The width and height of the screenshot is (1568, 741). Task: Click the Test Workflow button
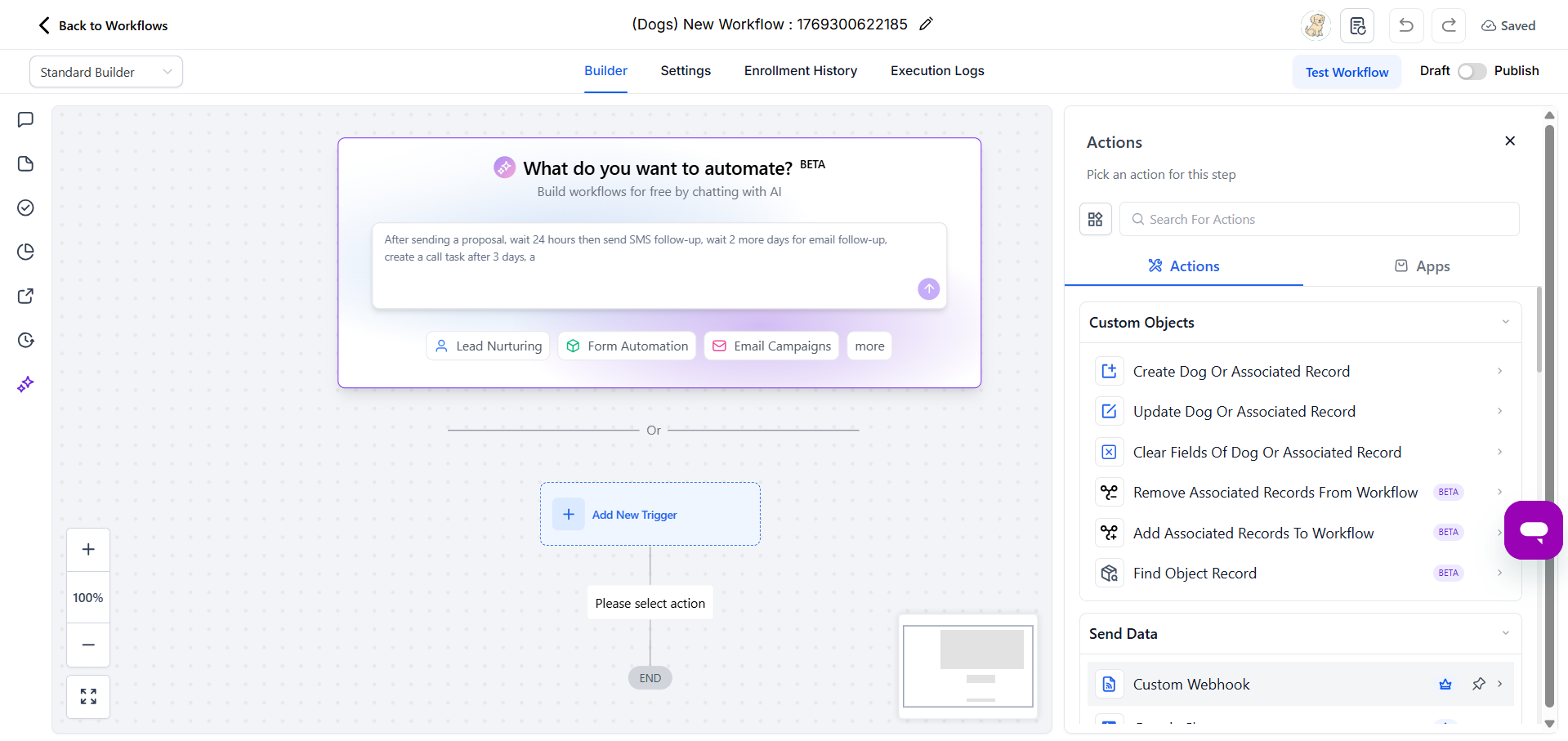1347,71
